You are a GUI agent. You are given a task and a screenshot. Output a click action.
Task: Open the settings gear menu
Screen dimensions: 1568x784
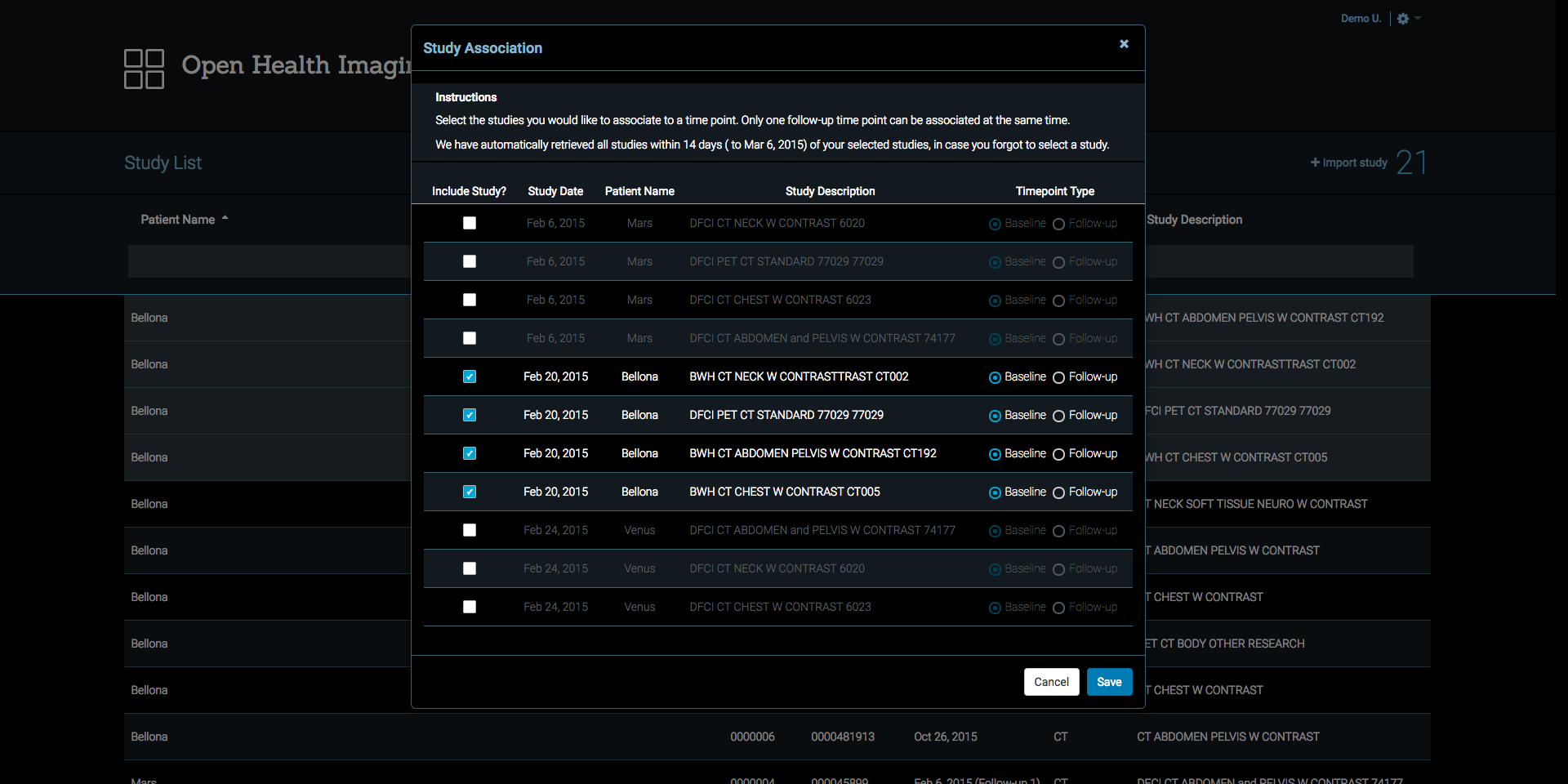pyautogui.click(x=1403, y=19)
